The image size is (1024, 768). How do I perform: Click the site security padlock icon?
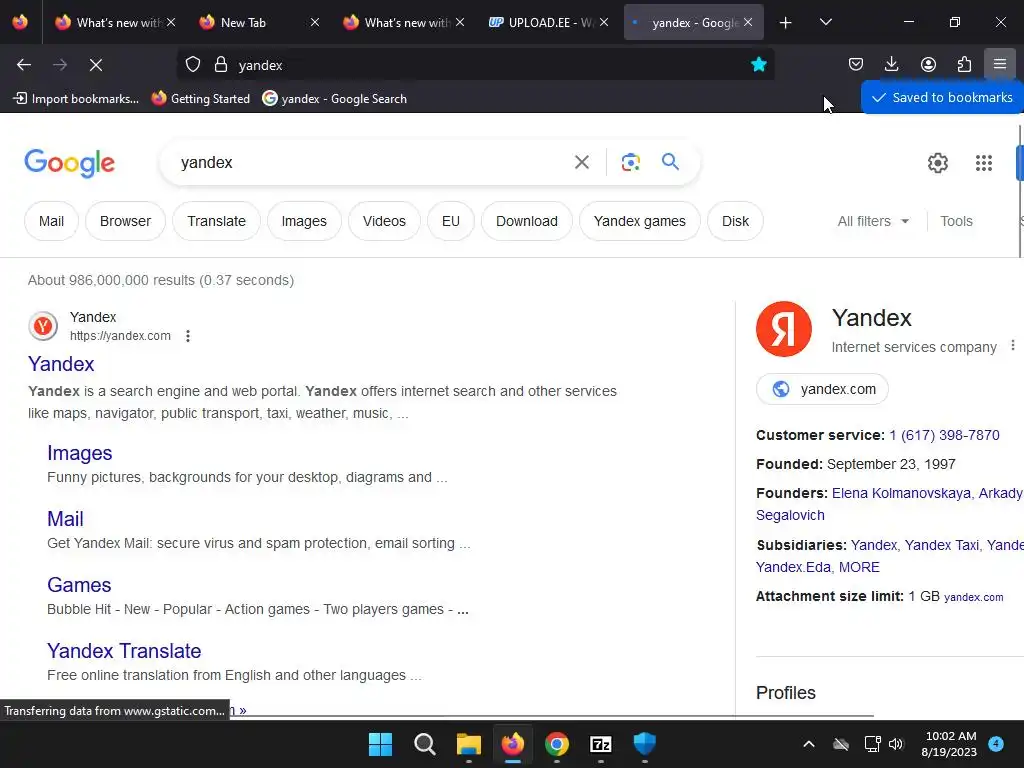pyautogui.click(x=221, y=65)
